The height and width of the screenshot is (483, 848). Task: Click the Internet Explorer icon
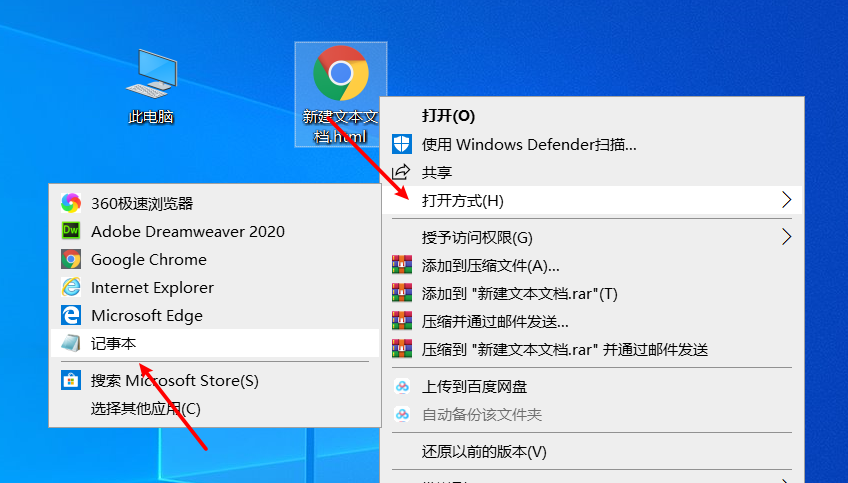pos(71,287)
